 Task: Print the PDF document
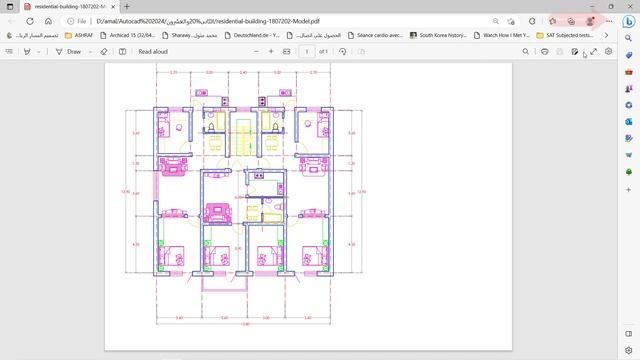(x=544, y=51)
